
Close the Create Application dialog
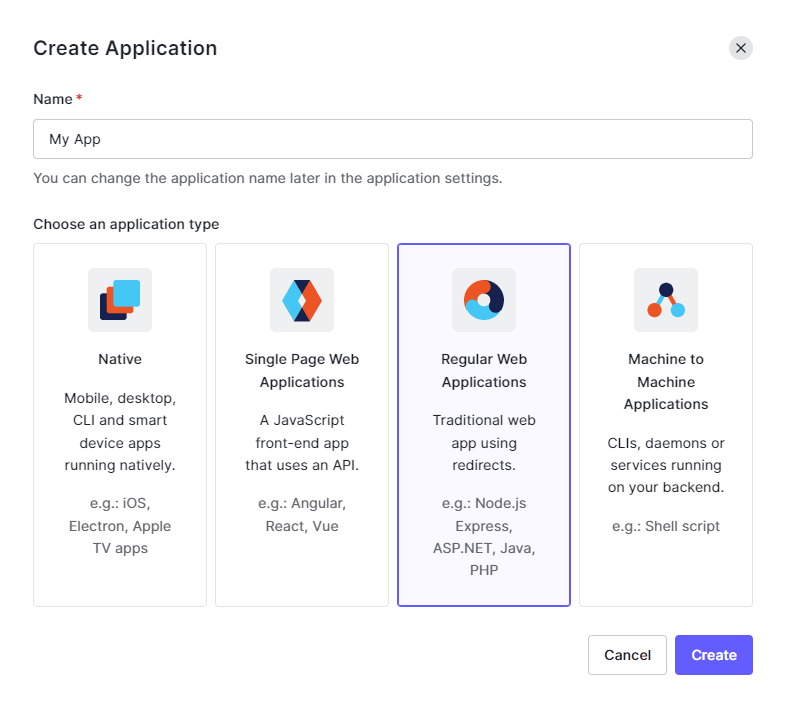pyautogui.click(x=740, y=48)
